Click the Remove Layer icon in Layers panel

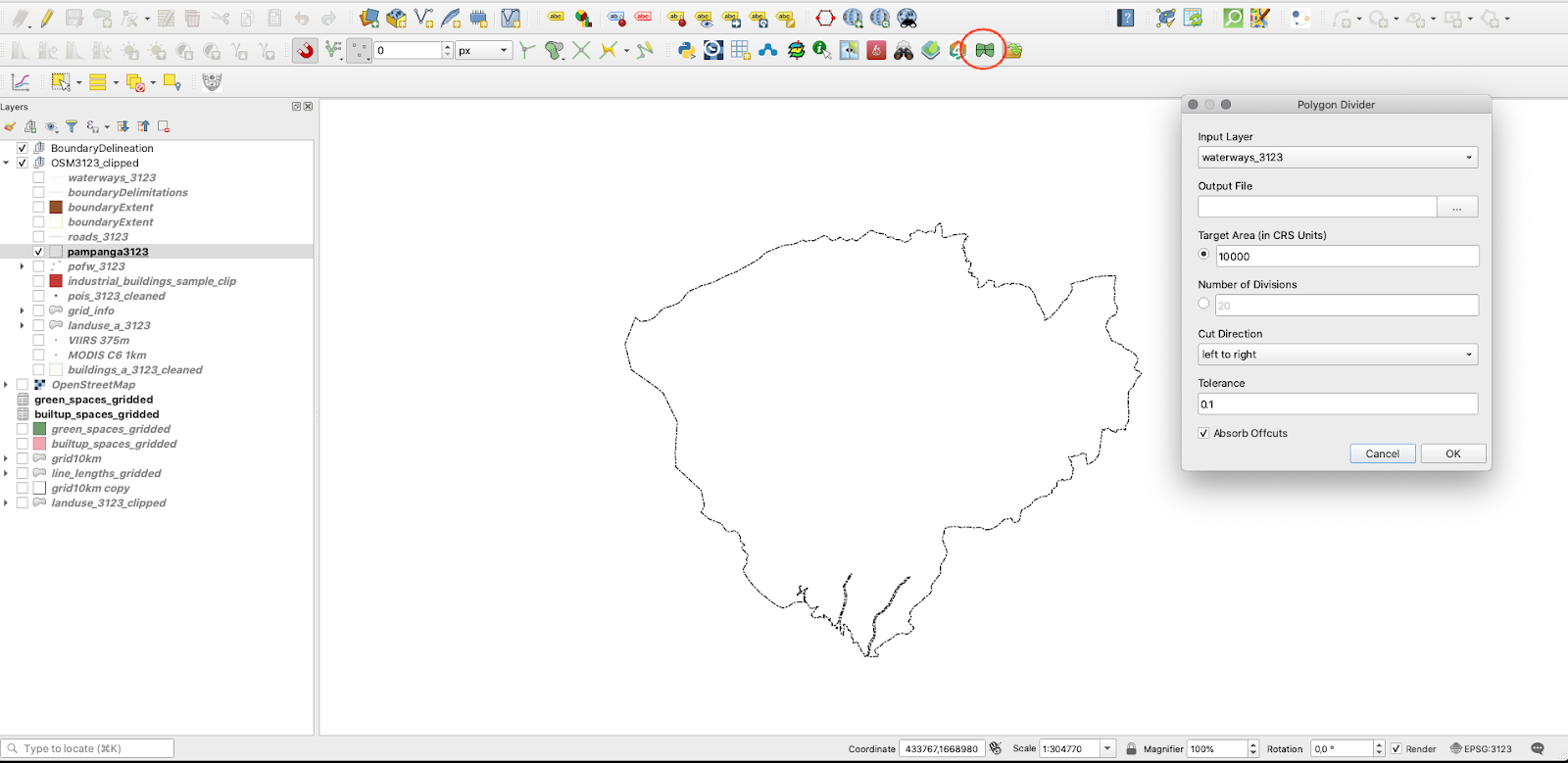pyautogui.click(x=164, y=126)
